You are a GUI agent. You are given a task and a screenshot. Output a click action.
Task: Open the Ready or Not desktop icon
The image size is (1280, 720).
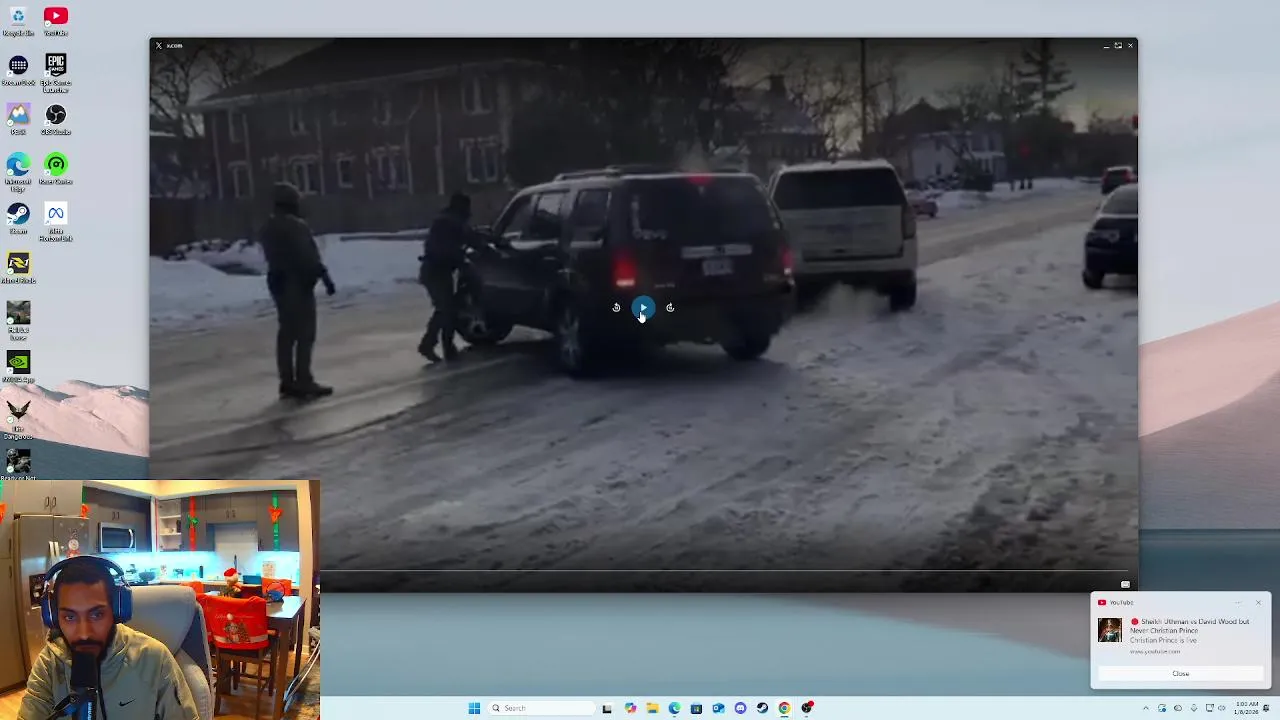coord(18,465)
